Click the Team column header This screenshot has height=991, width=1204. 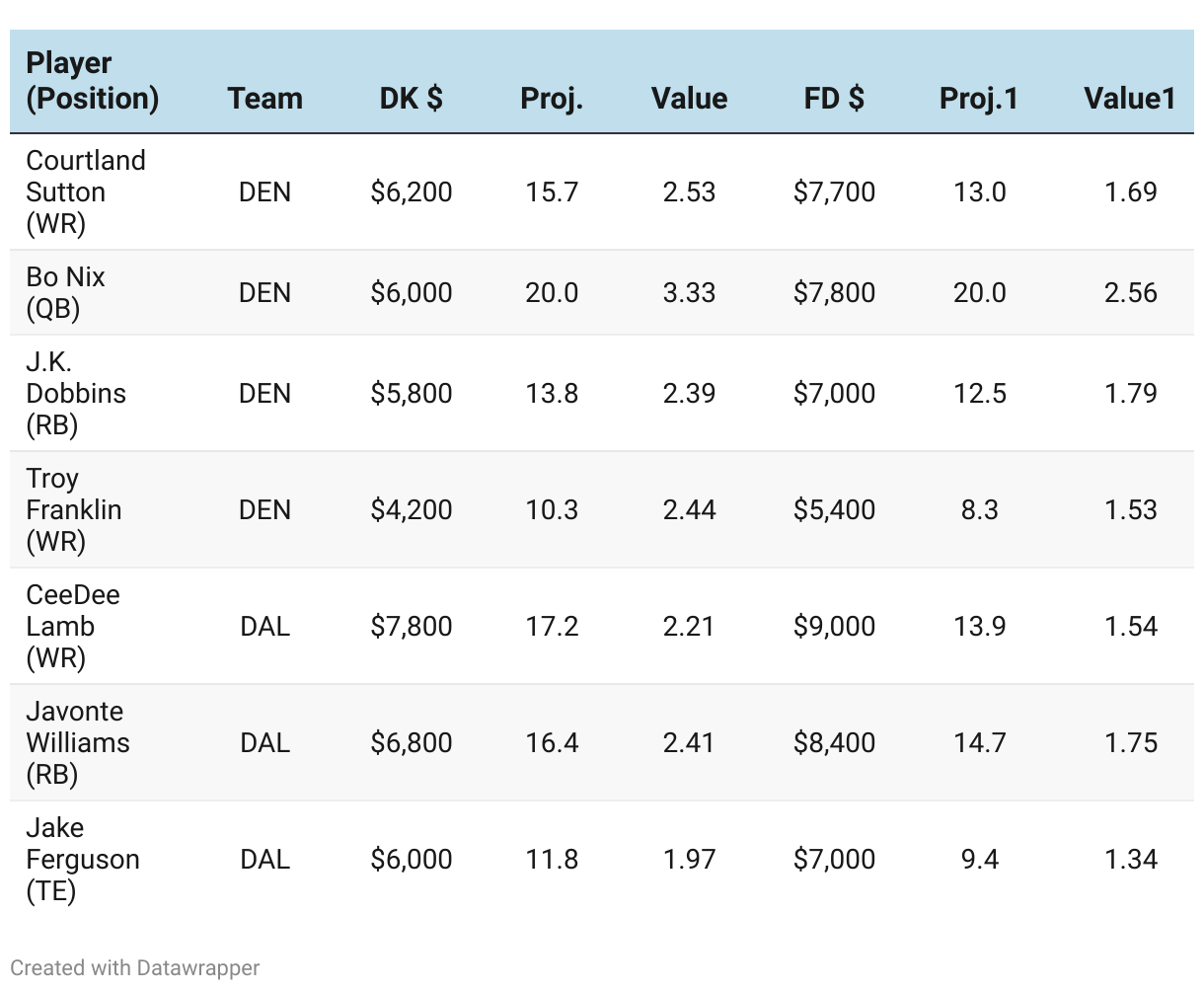coord(264,99)
